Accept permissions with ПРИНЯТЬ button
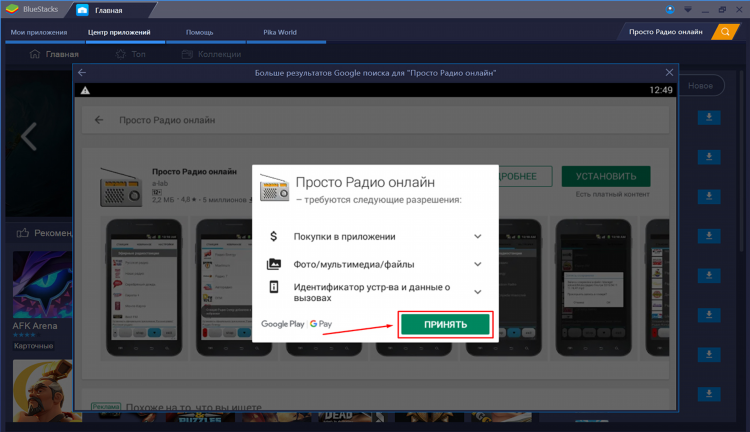 pos(445,324)
